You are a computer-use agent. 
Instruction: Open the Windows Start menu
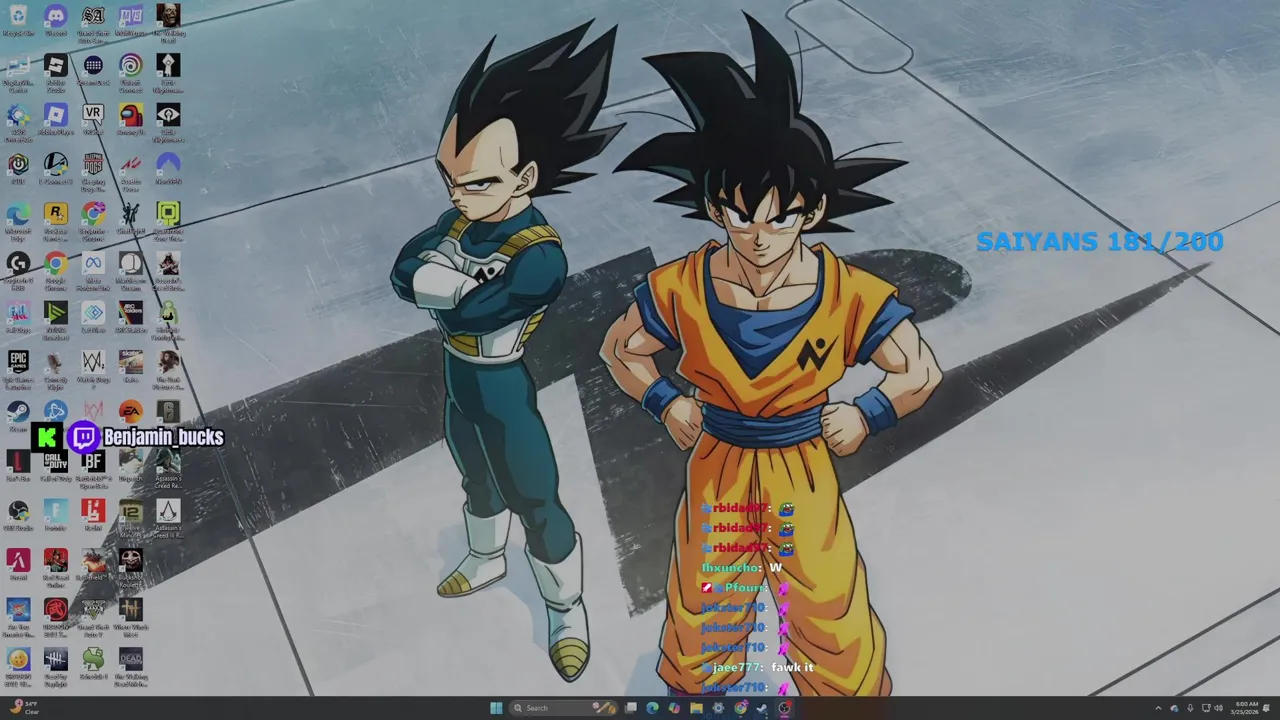496,708
